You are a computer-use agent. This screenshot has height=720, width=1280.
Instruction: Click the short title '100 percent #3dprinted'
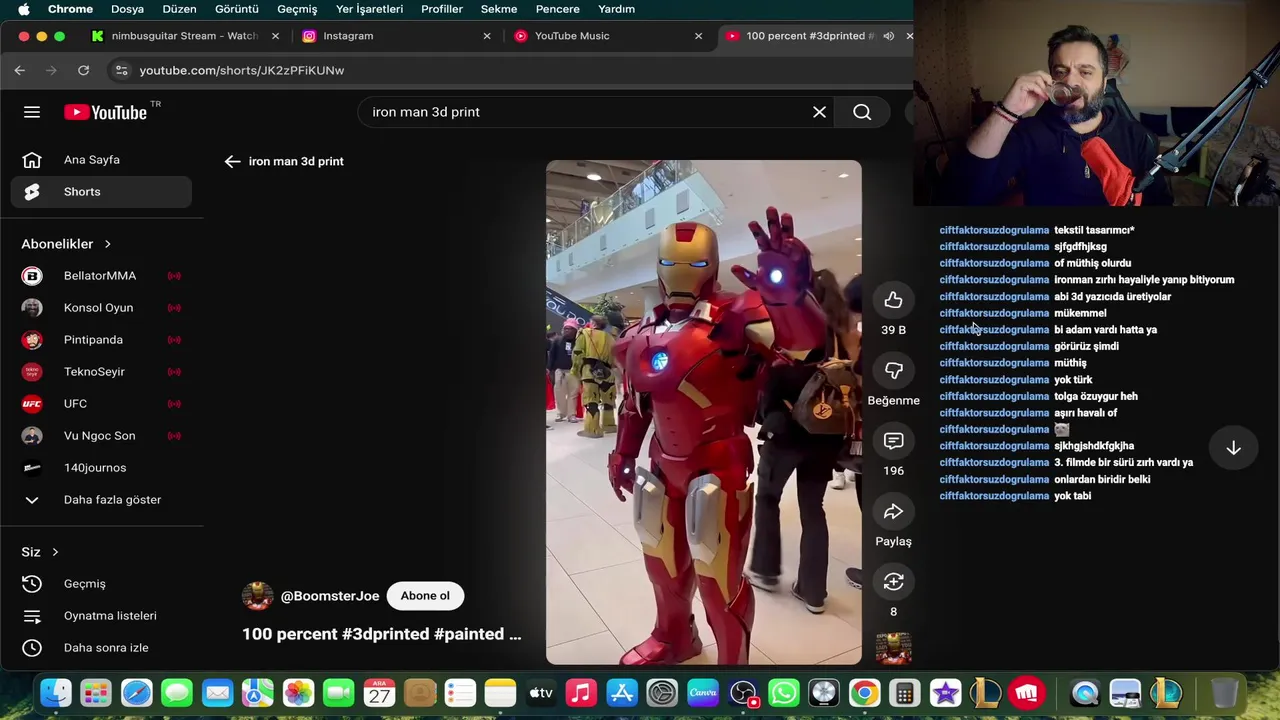(382, 634)
